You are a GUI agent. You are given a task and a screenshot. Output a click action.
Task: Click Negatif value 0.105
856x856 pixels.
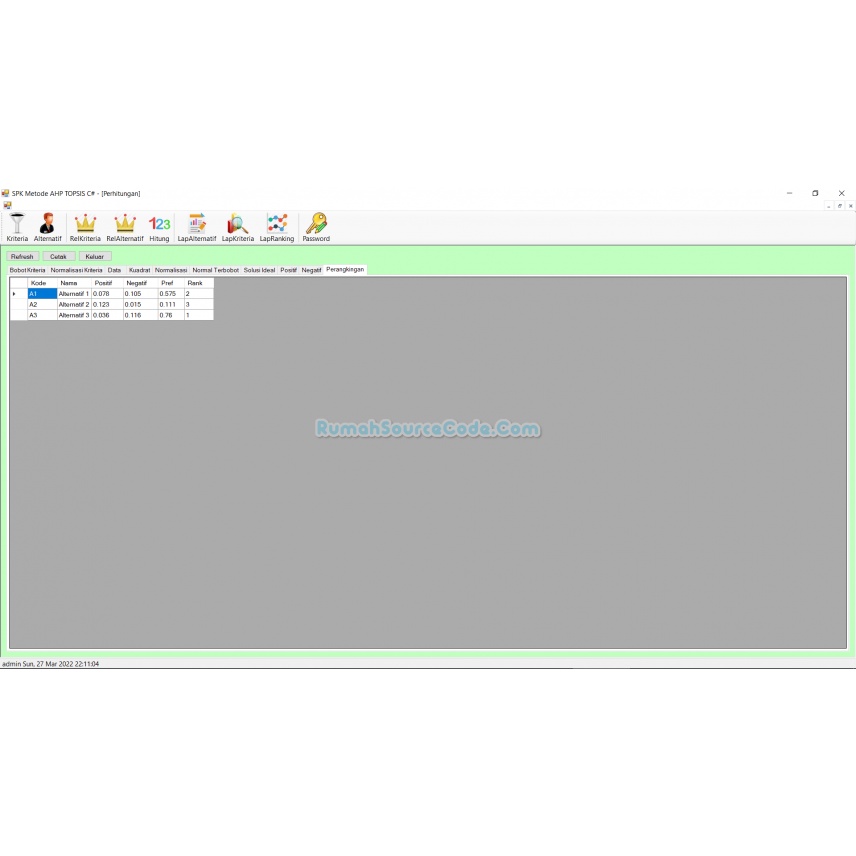tap(140, 294)
